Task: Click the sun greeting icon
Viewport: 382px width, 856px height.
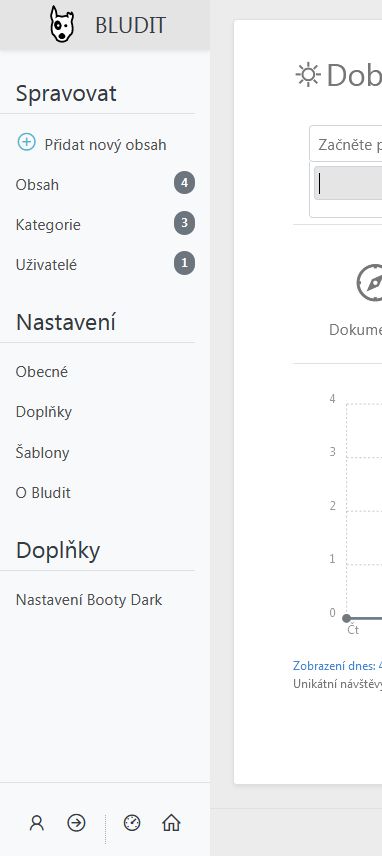Action: pyautogui.click(x=308, y=75)
